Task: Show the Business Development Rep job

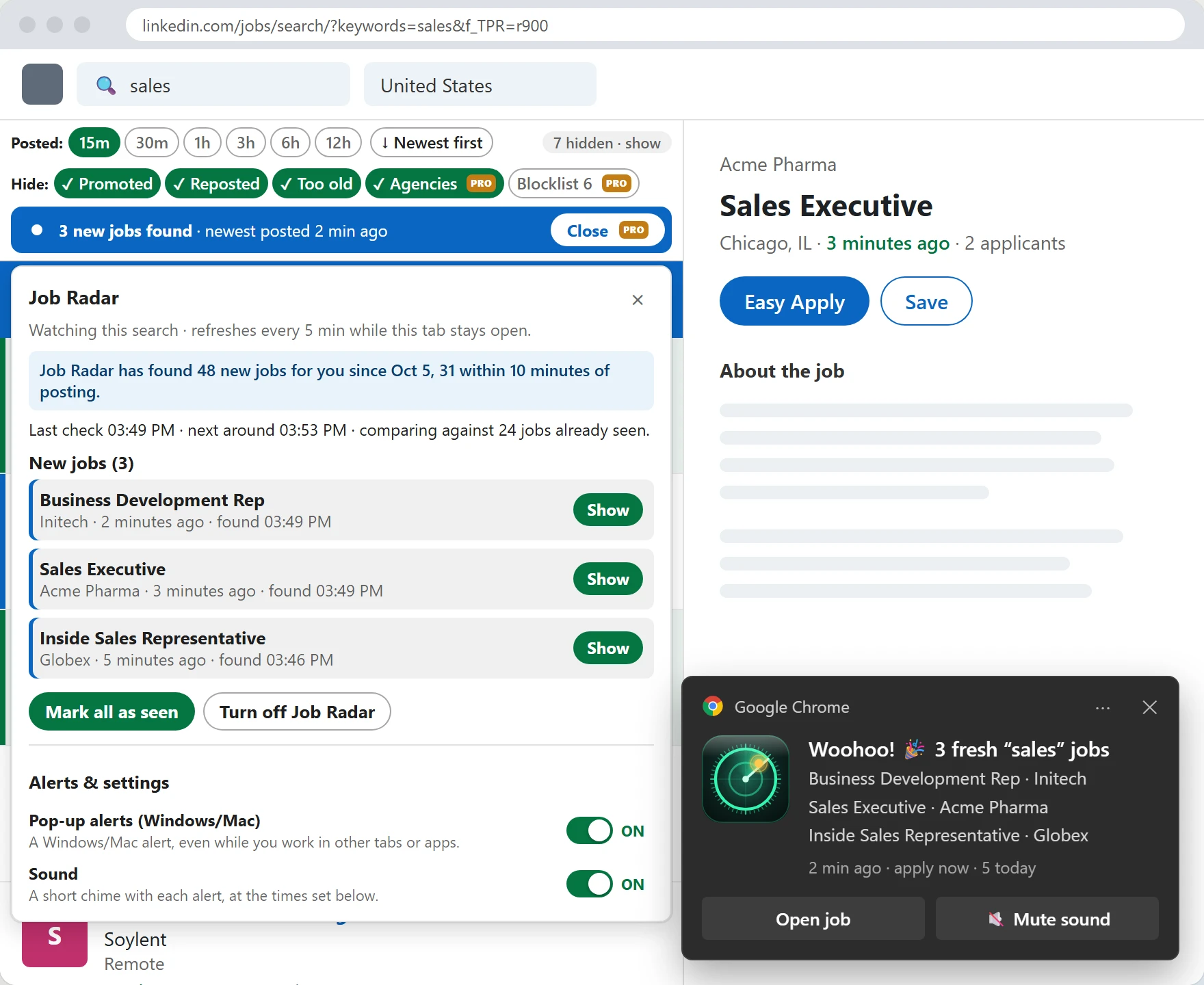Action: [x=607, y=510]
